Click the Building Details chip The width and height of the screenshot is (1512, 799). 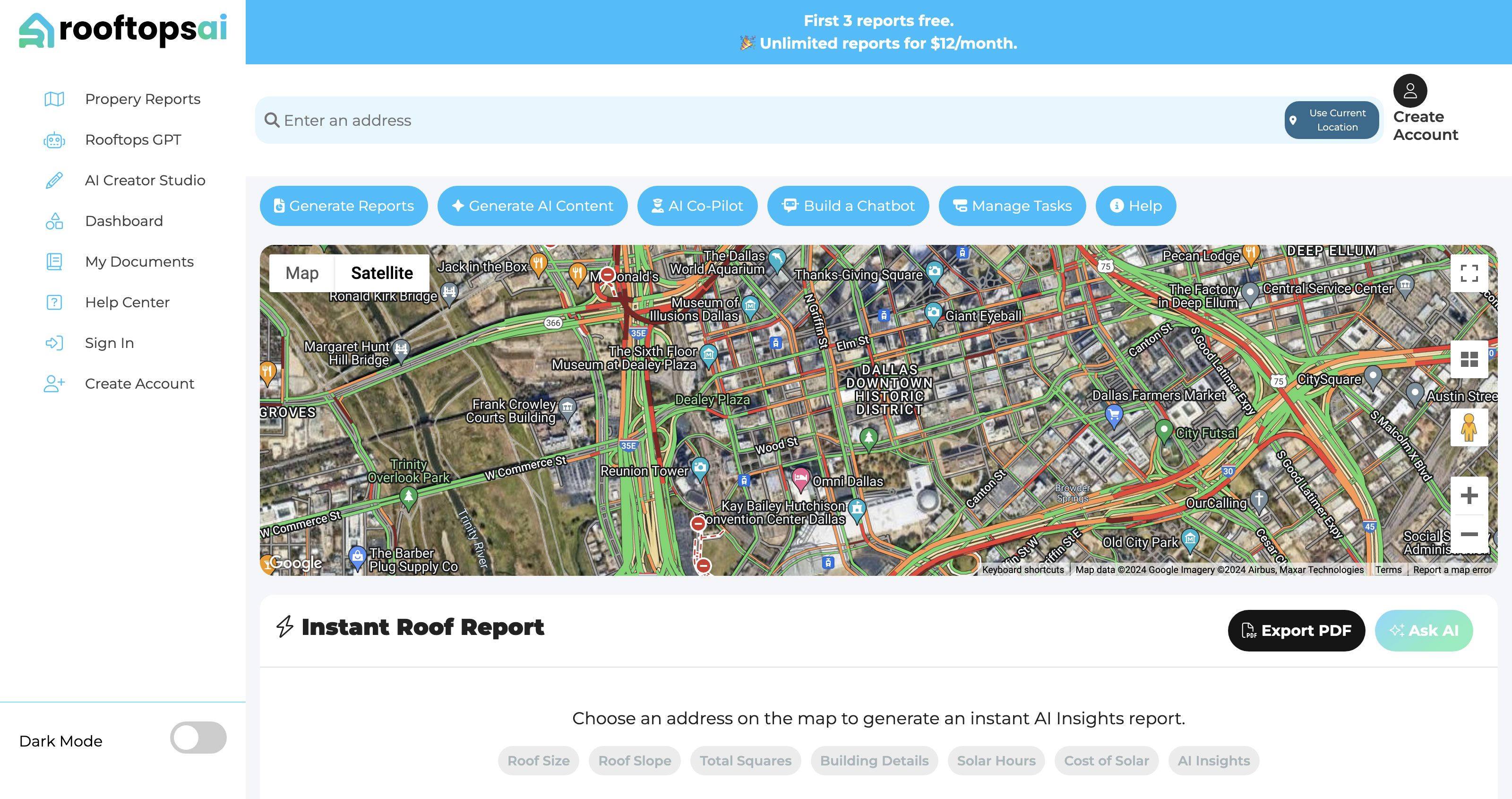874,761
